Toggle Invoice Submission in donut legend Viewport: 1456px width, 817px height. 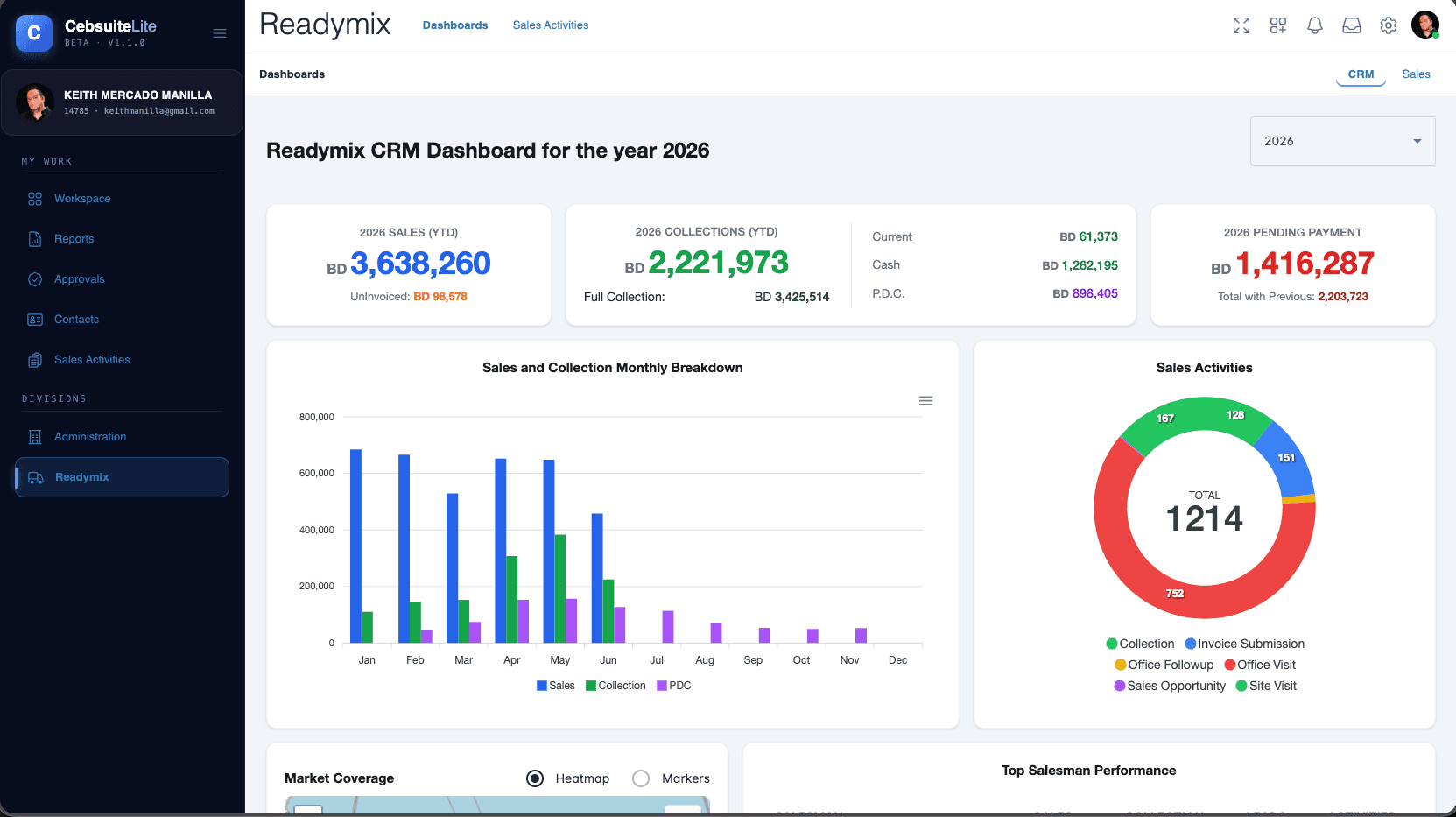pyautogui.click(x=1244, y=644)
